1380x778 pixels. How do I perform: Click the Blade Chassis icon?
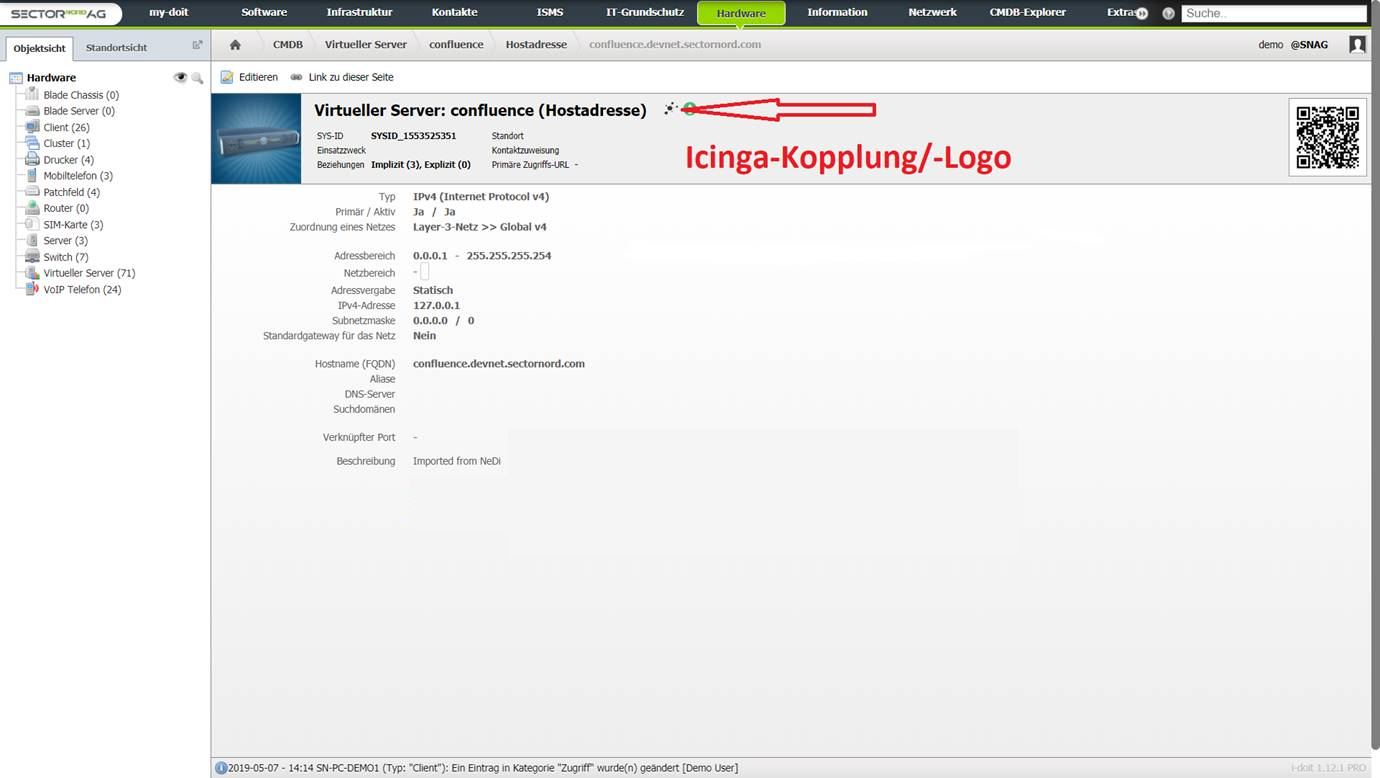click(33, 94)
